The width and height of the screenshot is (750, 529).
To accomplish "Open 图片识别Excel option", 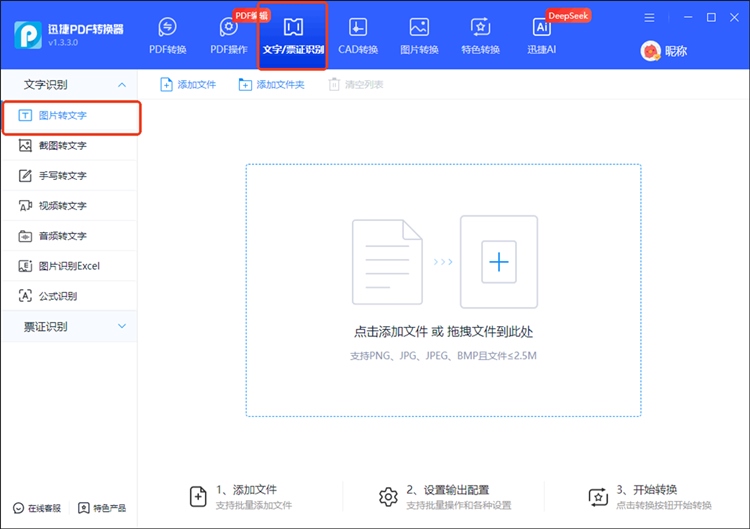I will (x=69, y=266).
